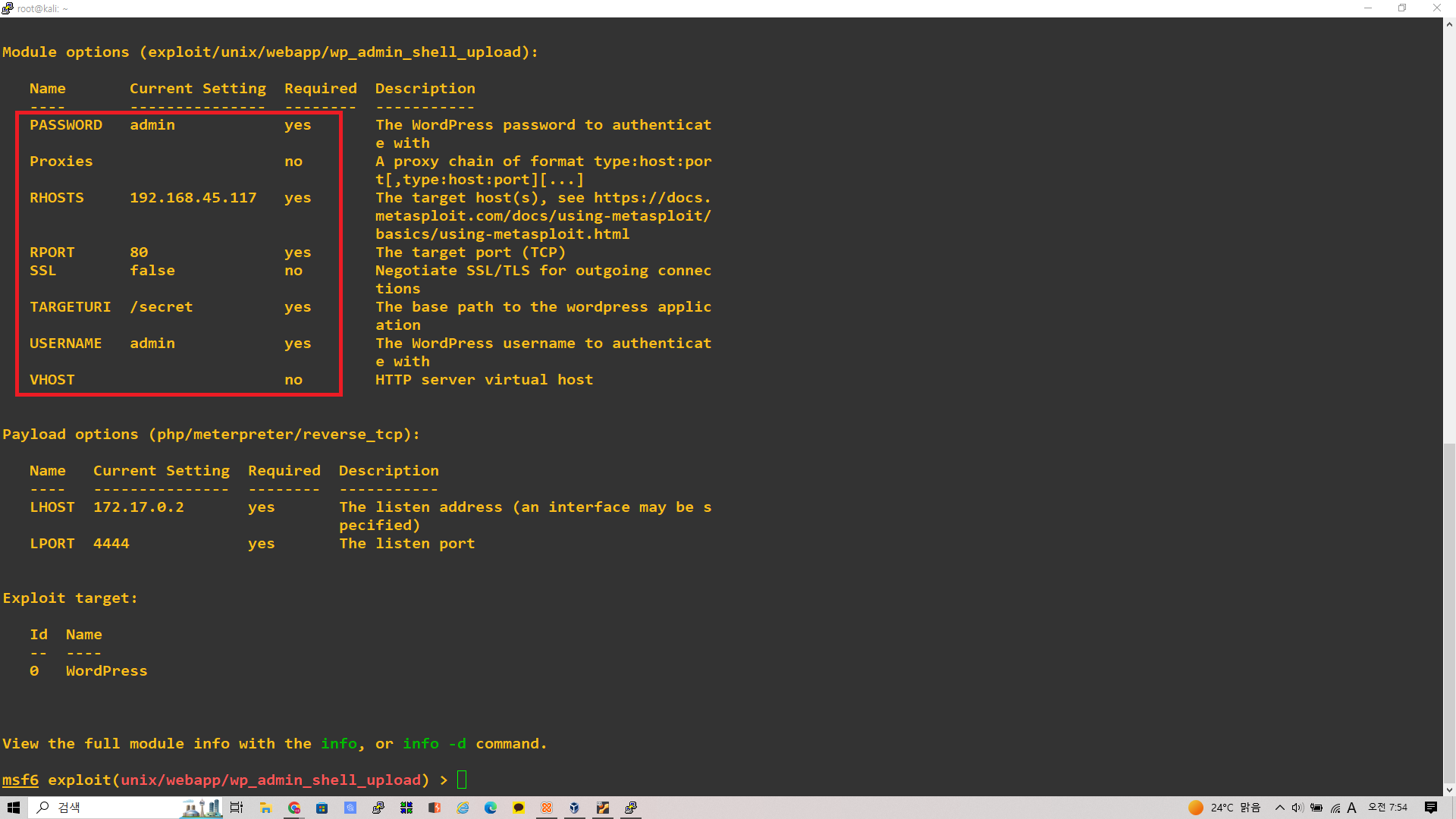Image resolution: width=1456 pixels, height=819 pixels.
Task: Click 'HTTP server virtual host' description
Action: coord(485,380)
